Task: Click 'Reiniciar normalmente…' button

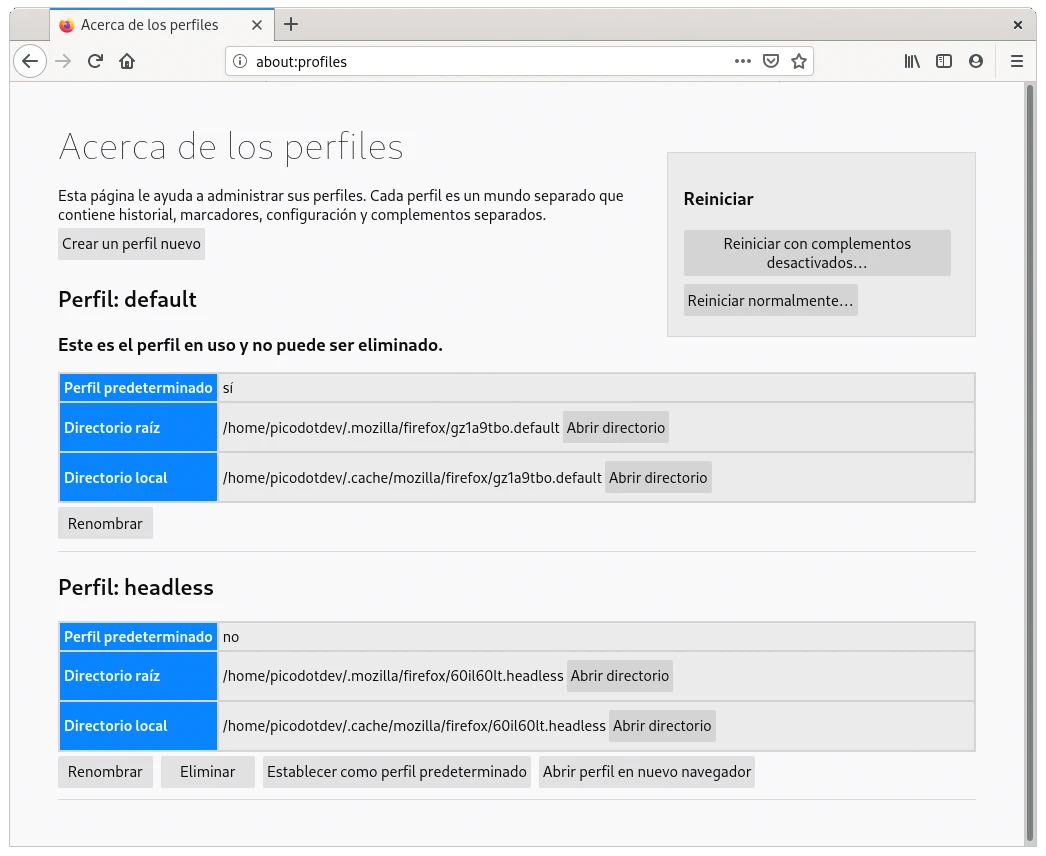Action: [770, 301]
